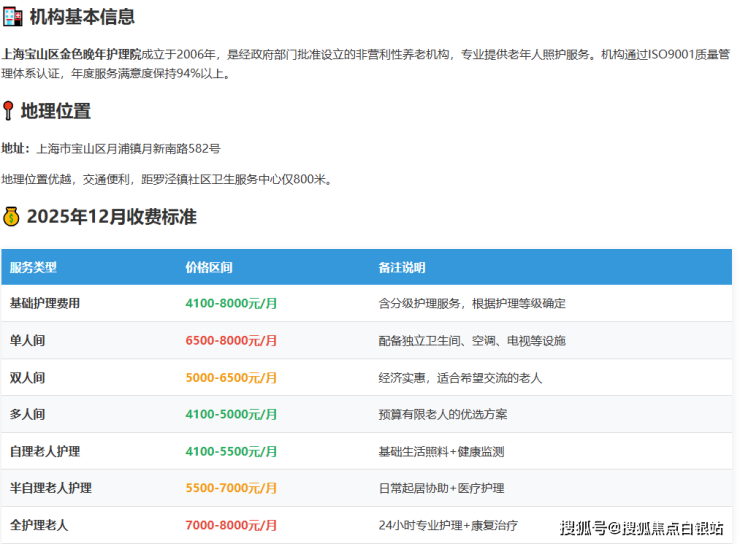Click the institution info icon beside 机构基本信息
The width and height of the screenshot is (740, 544).
[13, 17]
